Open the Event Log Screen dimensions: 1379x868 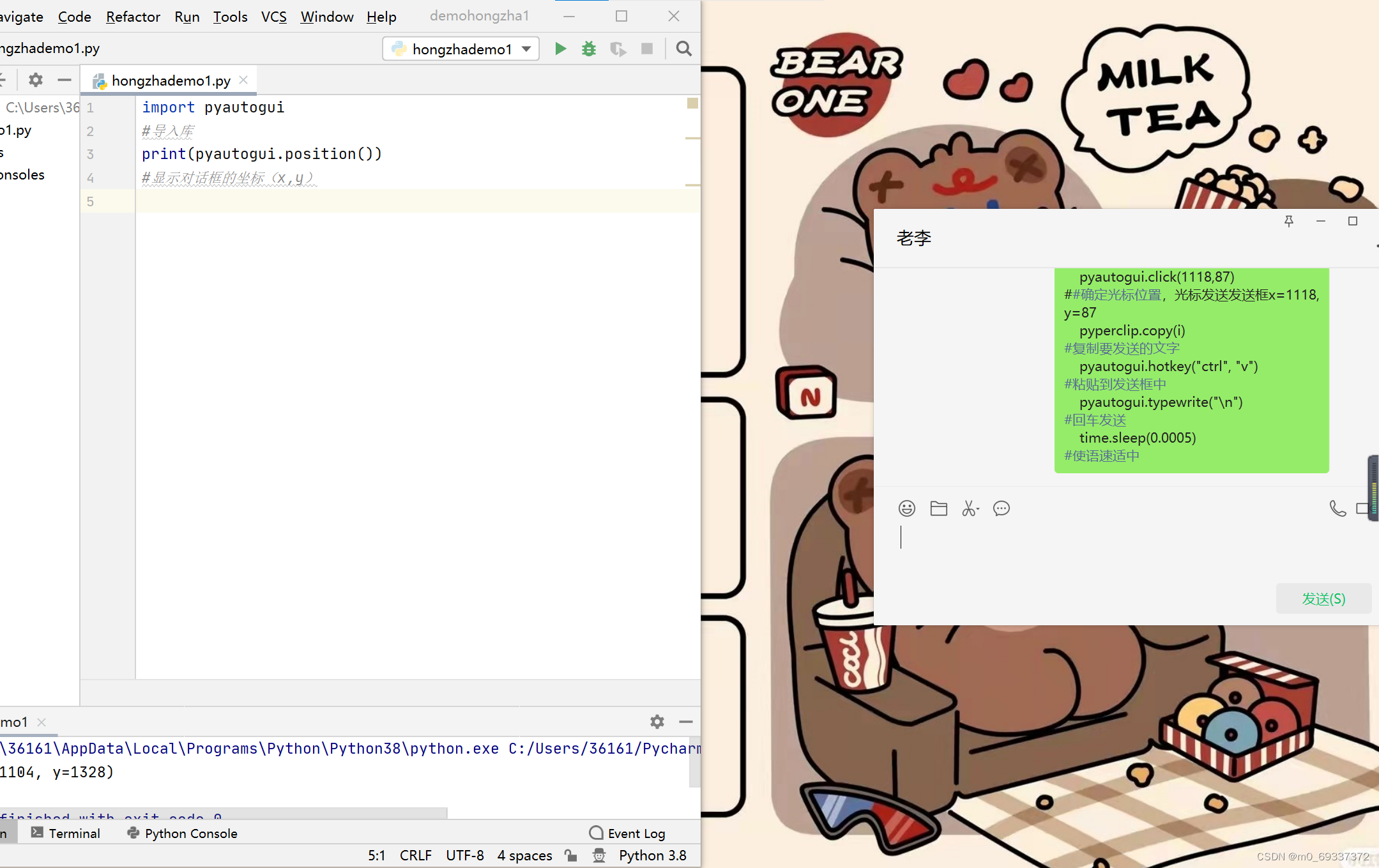(x=627, y=833)
